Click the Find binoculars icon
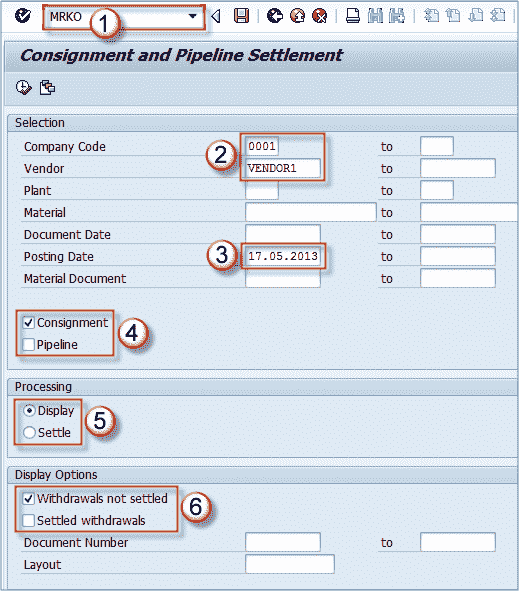Screen dimensions: 519x591 [x=375, y=16]
